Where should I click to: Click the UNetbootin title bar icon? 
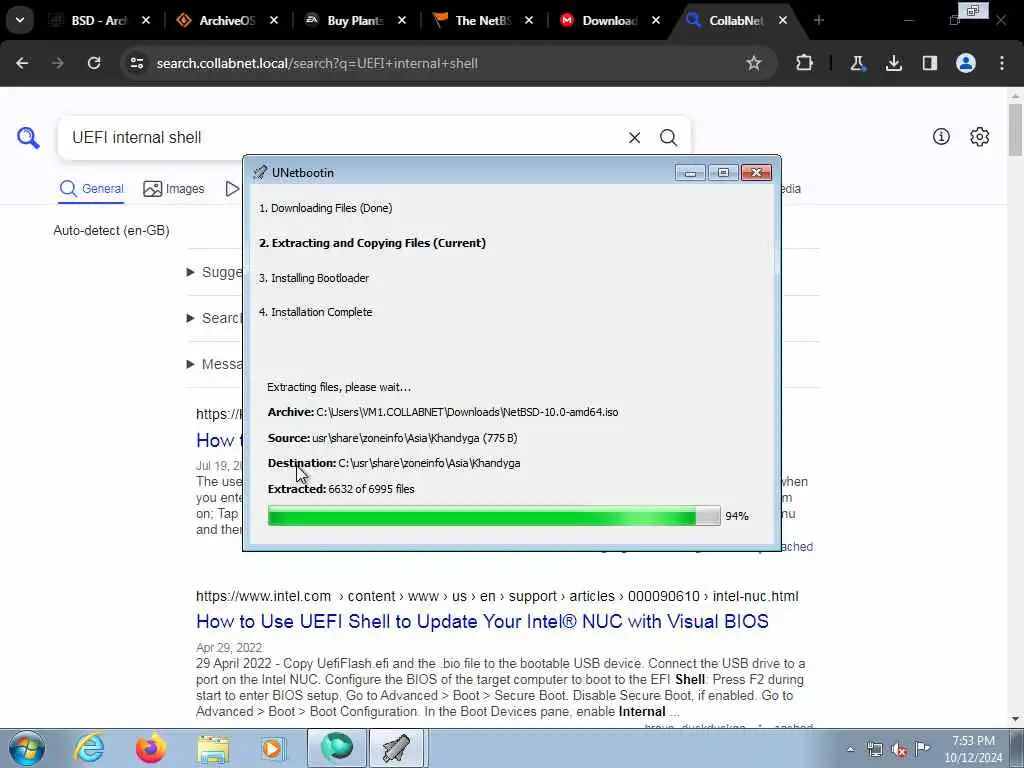click(260, 172)
